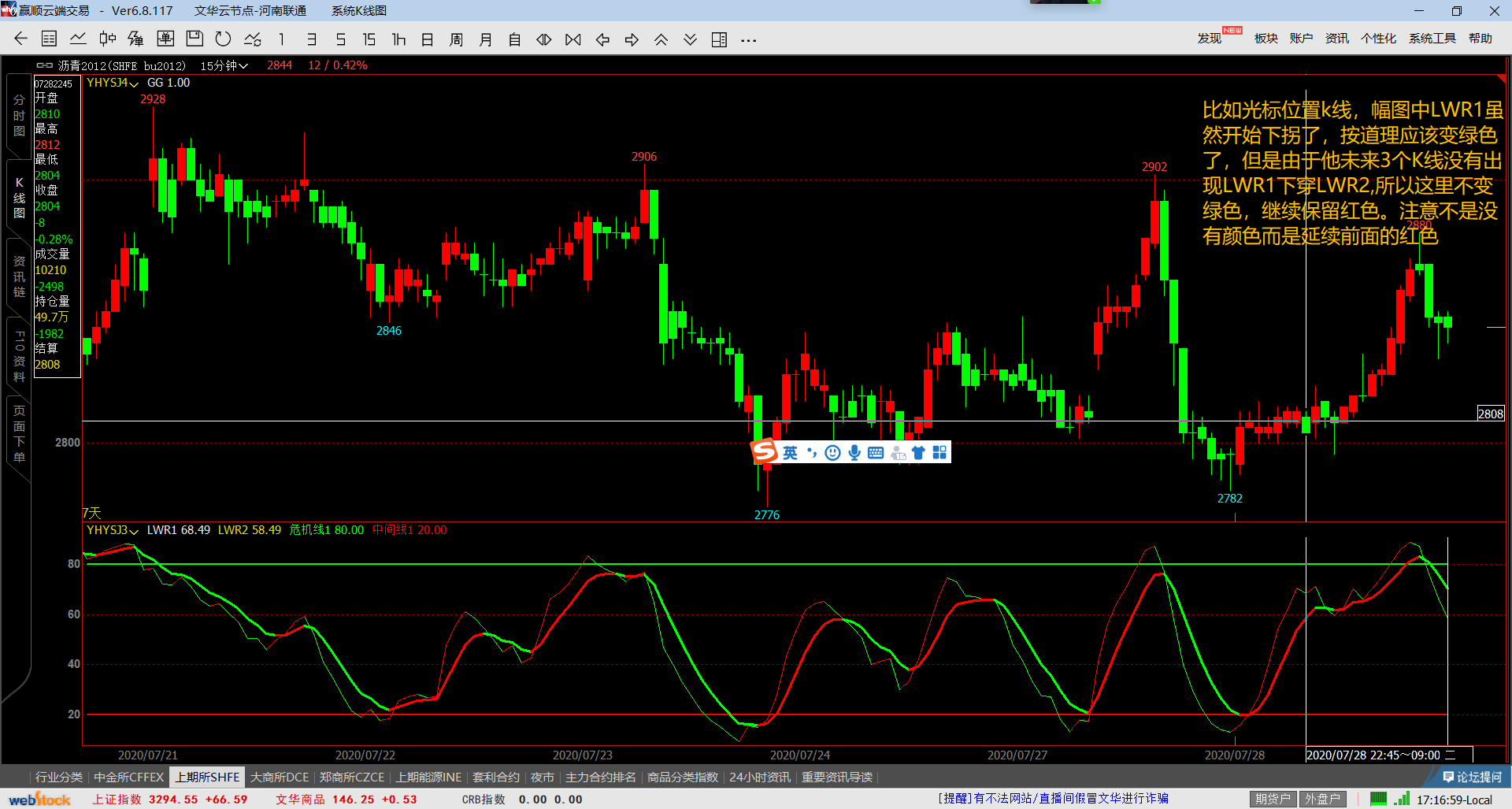Image resolution: width=1512 pixels, height=809 pixels.
Task: Open the Sogou soft keyboard icon
Action: coord(876,452)
